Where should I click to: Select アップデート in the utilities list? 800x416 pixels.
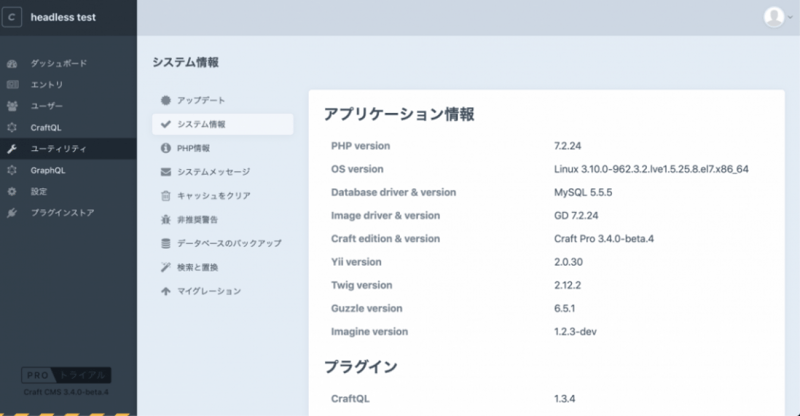(x=201, y=101)
